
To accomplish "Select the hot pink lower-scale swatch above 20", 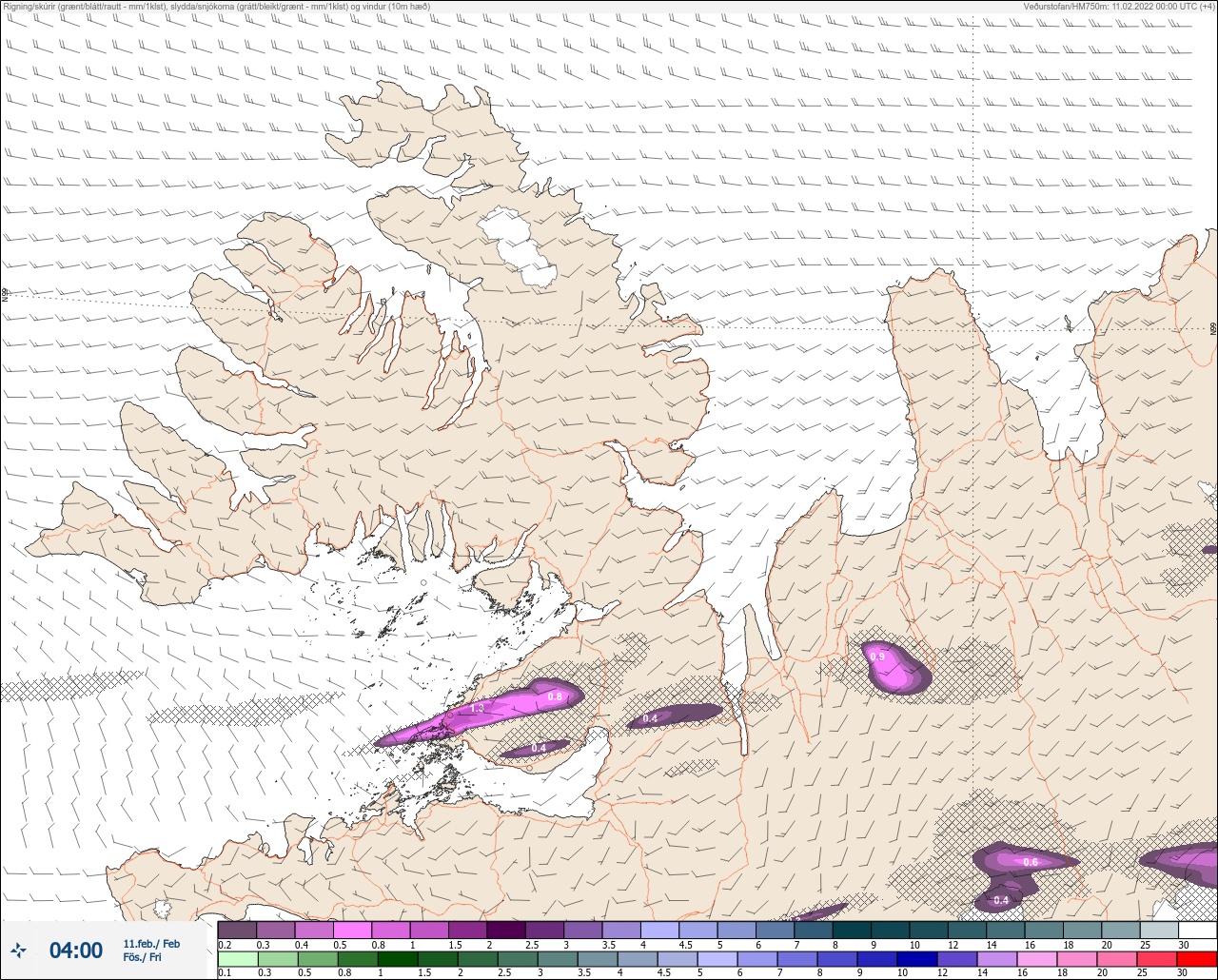I will point(1117,959).
